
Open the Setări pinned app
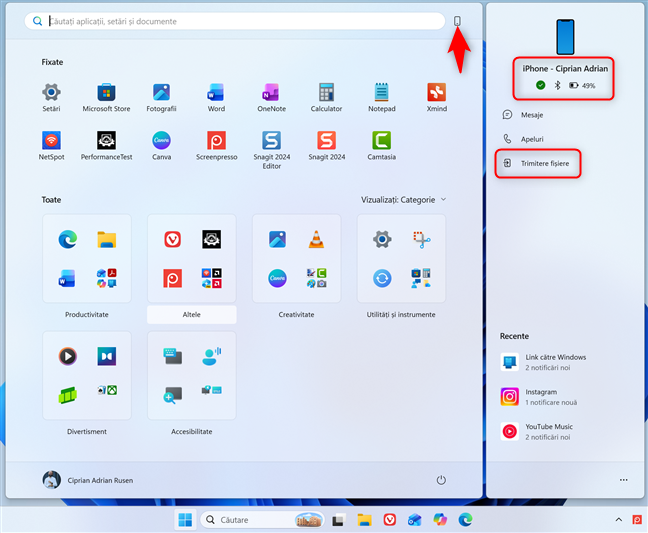pyautogui.click(x=51, y=98)
